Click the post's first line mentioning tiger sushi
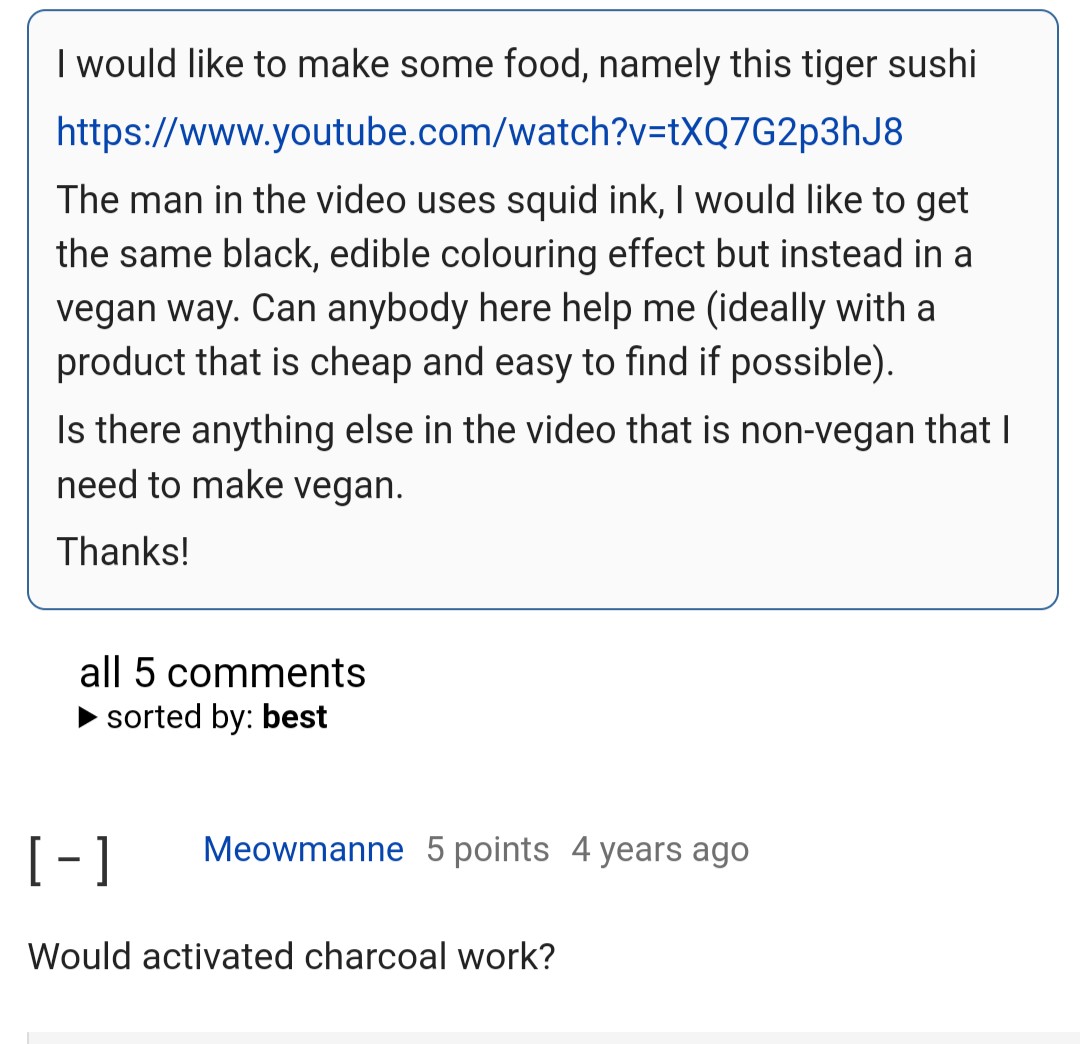1080x1044 pixels. (x=516, y=65)
